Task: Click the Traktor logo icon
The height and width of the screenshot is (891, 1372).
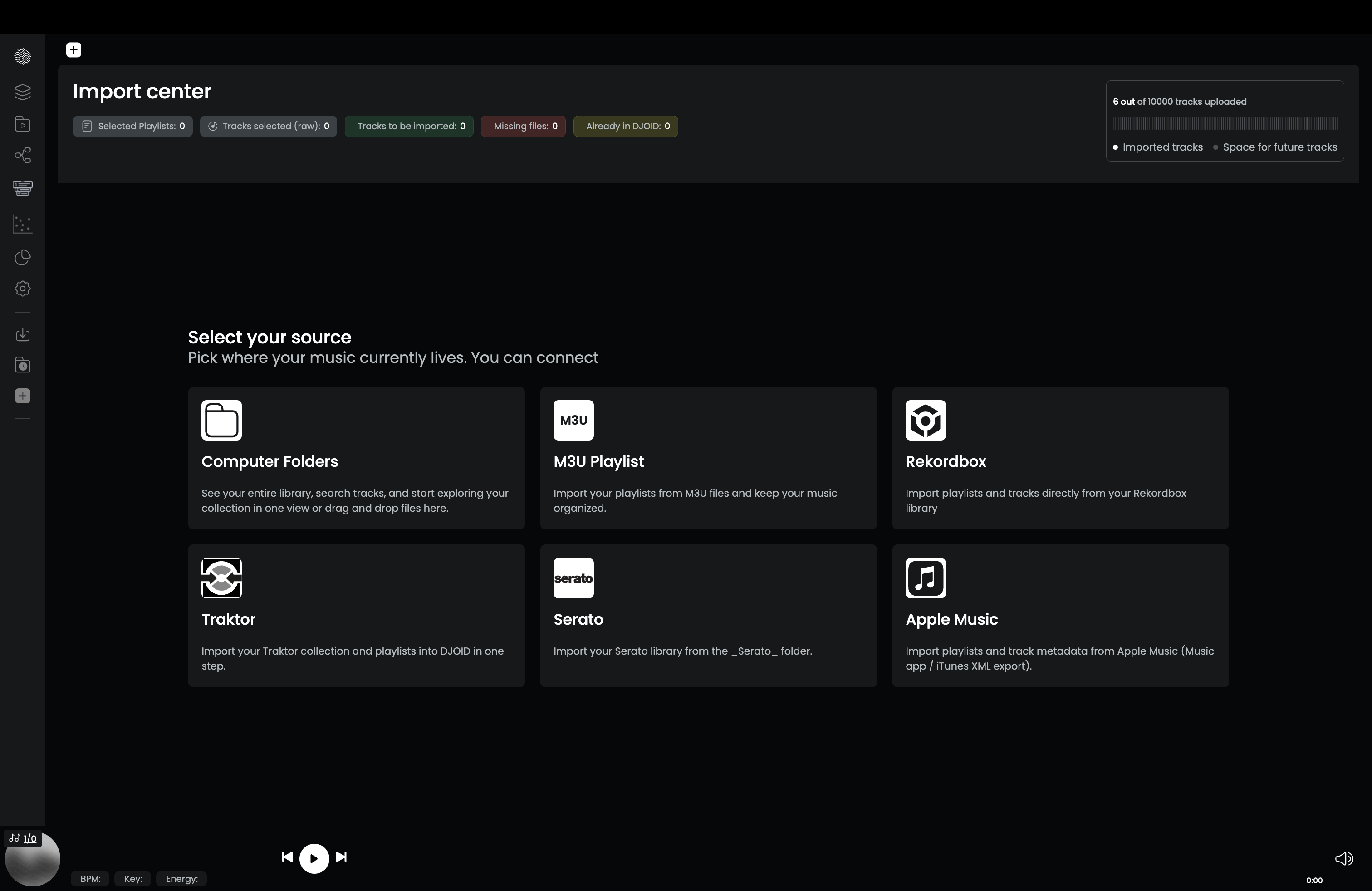Action: [x=221, y=578]
